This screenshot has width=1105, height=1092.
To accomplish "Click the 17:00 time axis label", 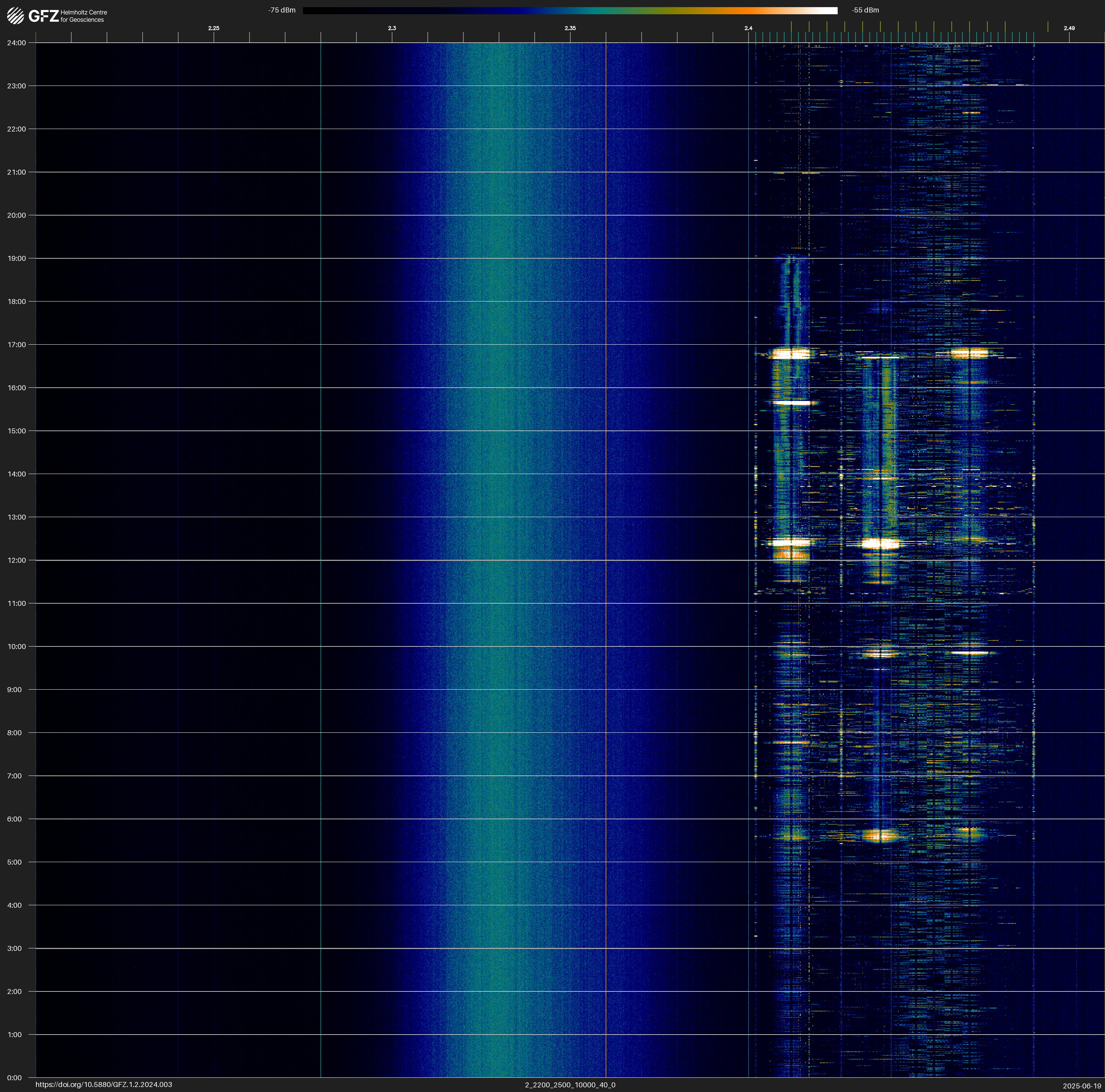I will coord(17,345).
